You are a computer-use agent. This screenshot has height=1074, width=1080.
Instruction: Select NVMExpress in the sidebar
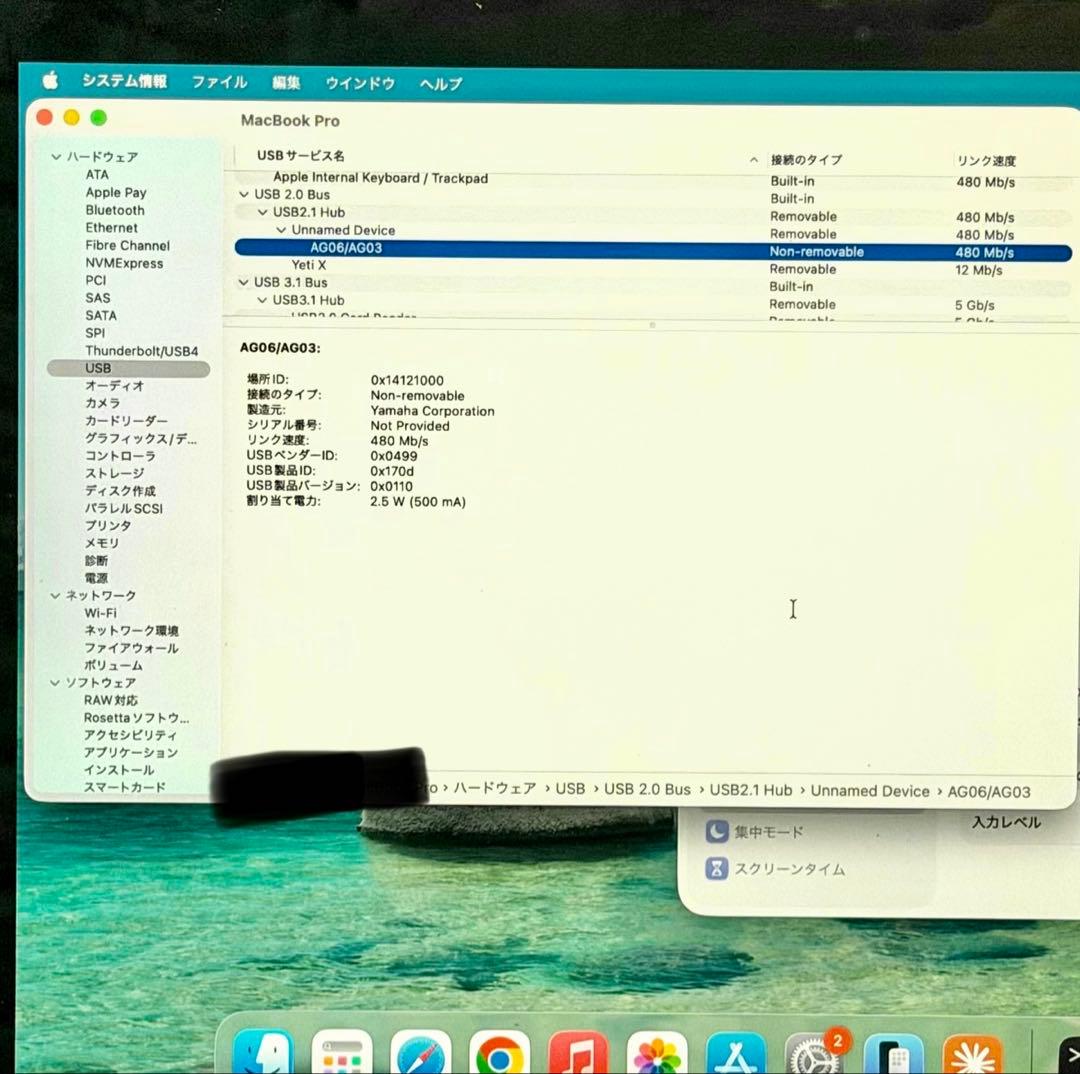click(125, 263)
